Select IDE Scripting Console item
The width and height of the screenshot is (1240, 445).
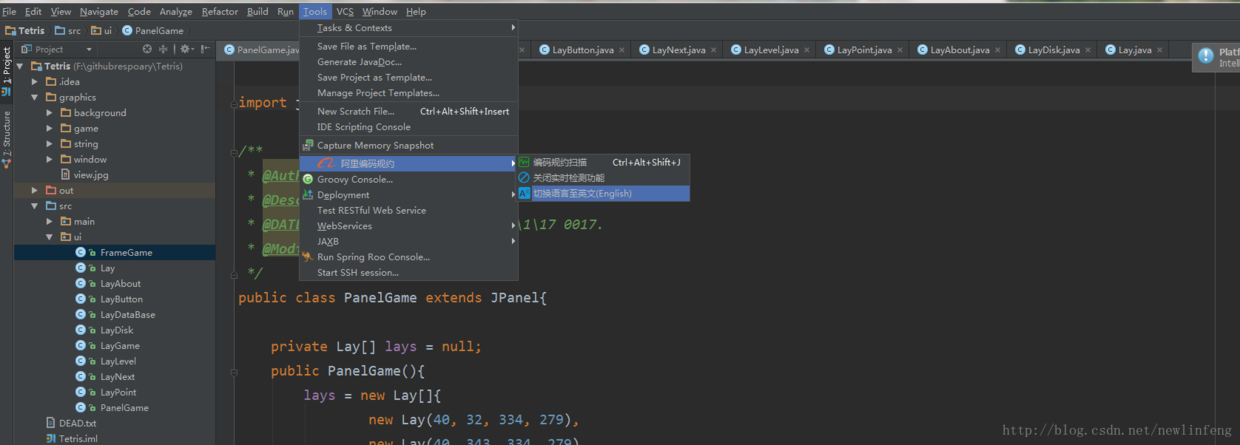point(409,127)
